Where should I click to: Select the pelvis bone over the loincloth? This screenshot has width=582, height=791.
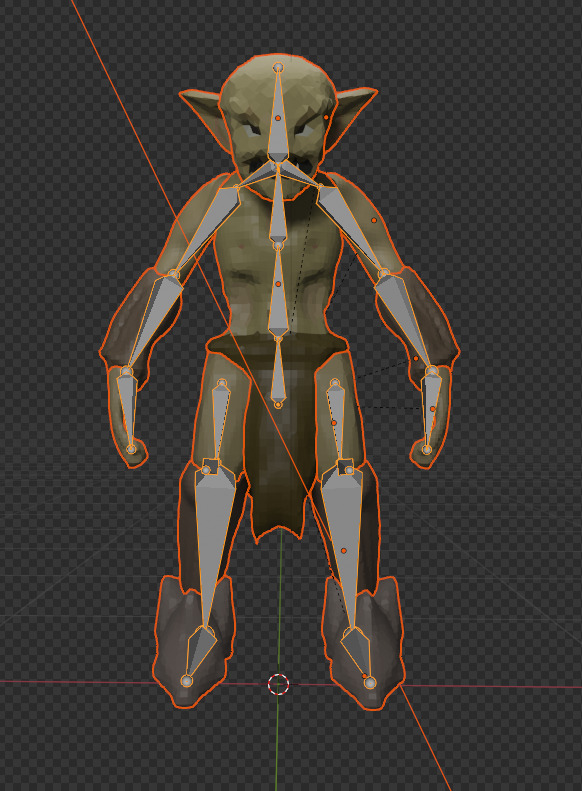(278, 376)
